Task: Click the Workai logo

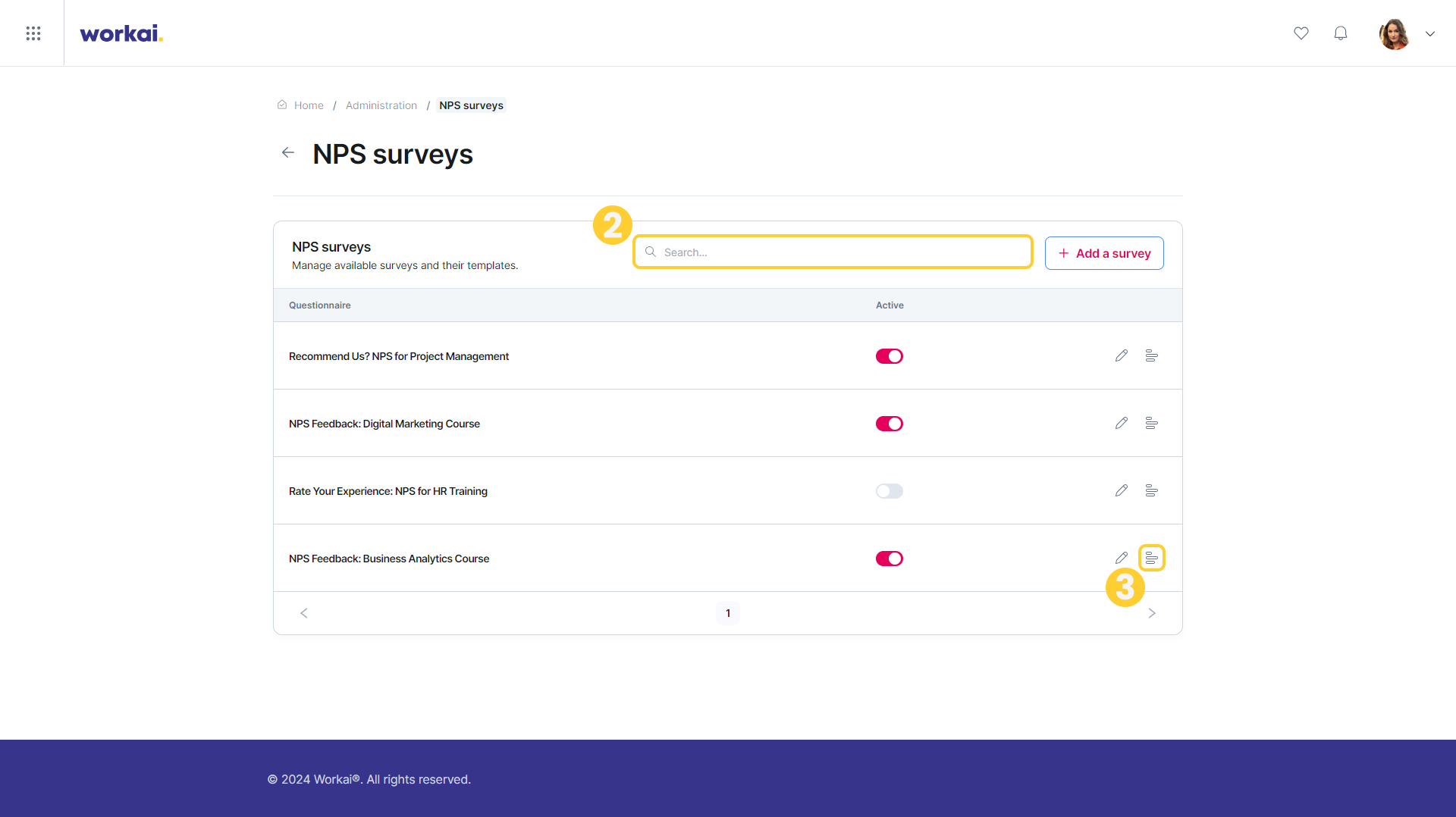Action: coord(121,33)
